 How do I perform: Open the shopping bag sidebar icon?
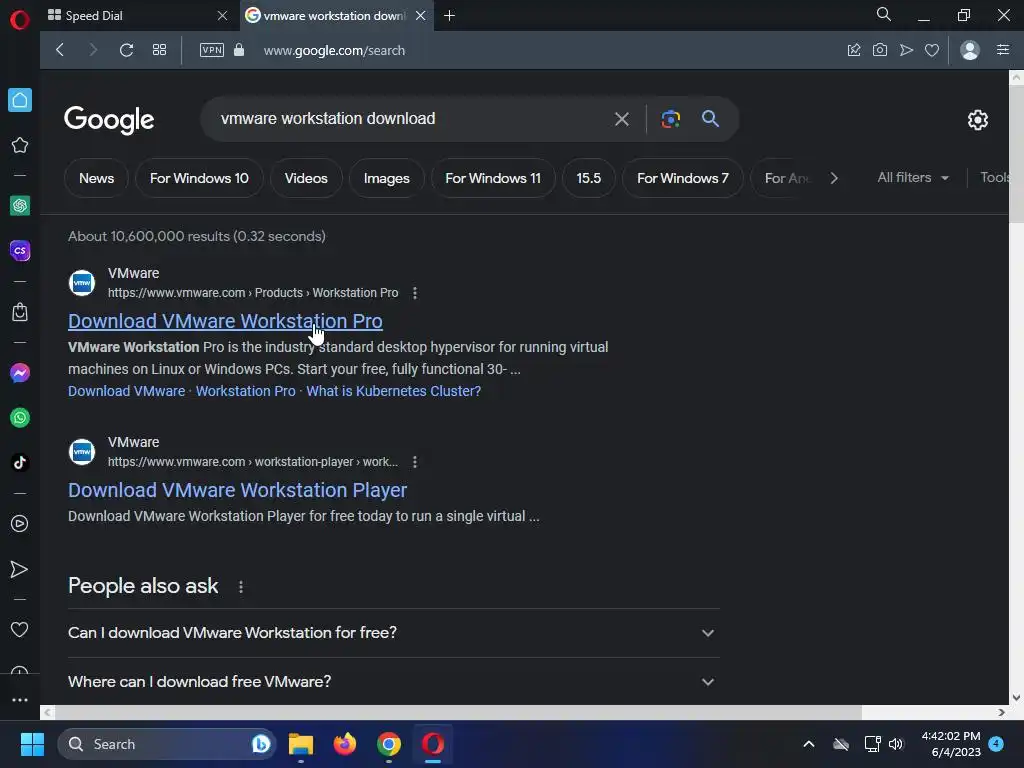click(20, 312)
